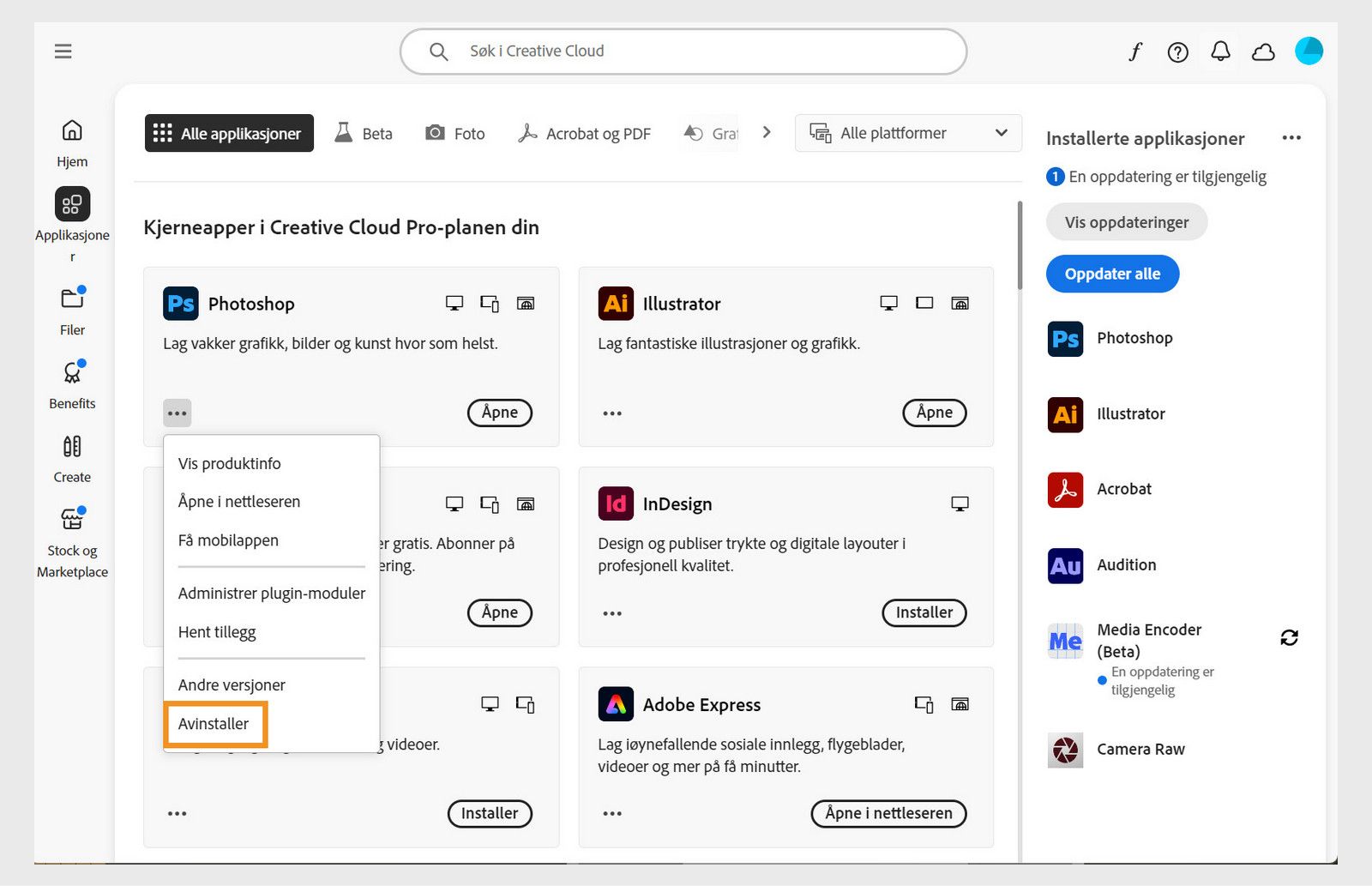The image size is (1372, 886).
Task: Expand hidden category tabs with the chevron arrow
Action: pyautogui.click(x=766, y=132)
